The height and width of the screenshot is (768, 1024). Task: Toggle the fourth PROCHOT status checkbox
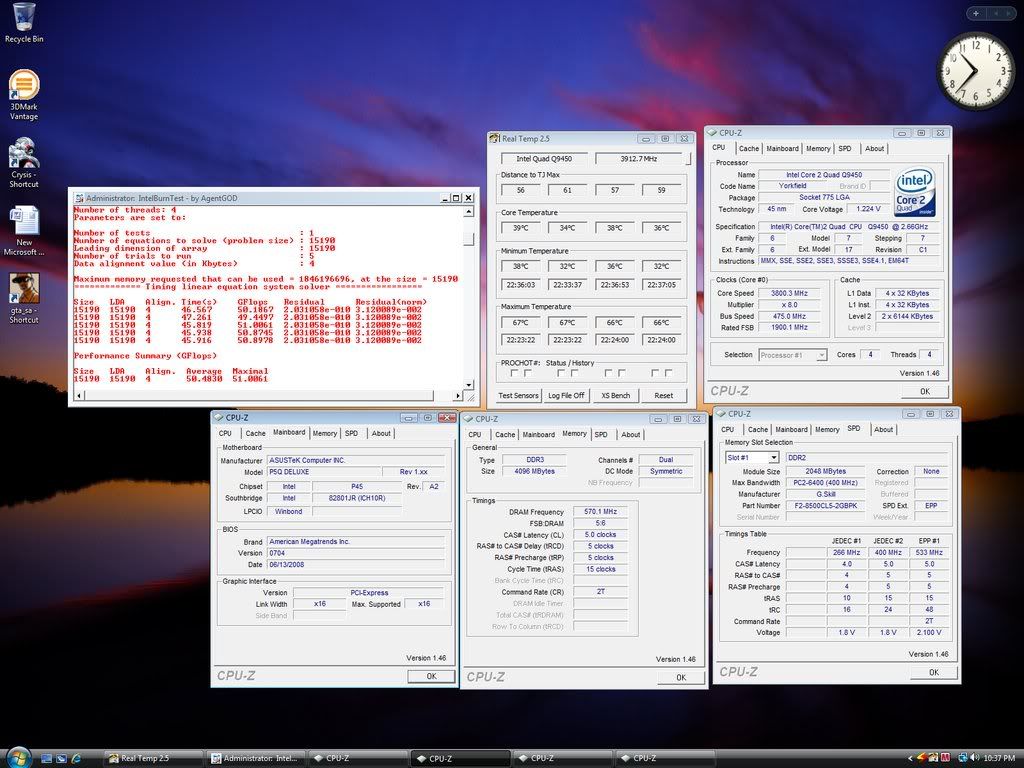click(575, 373)
